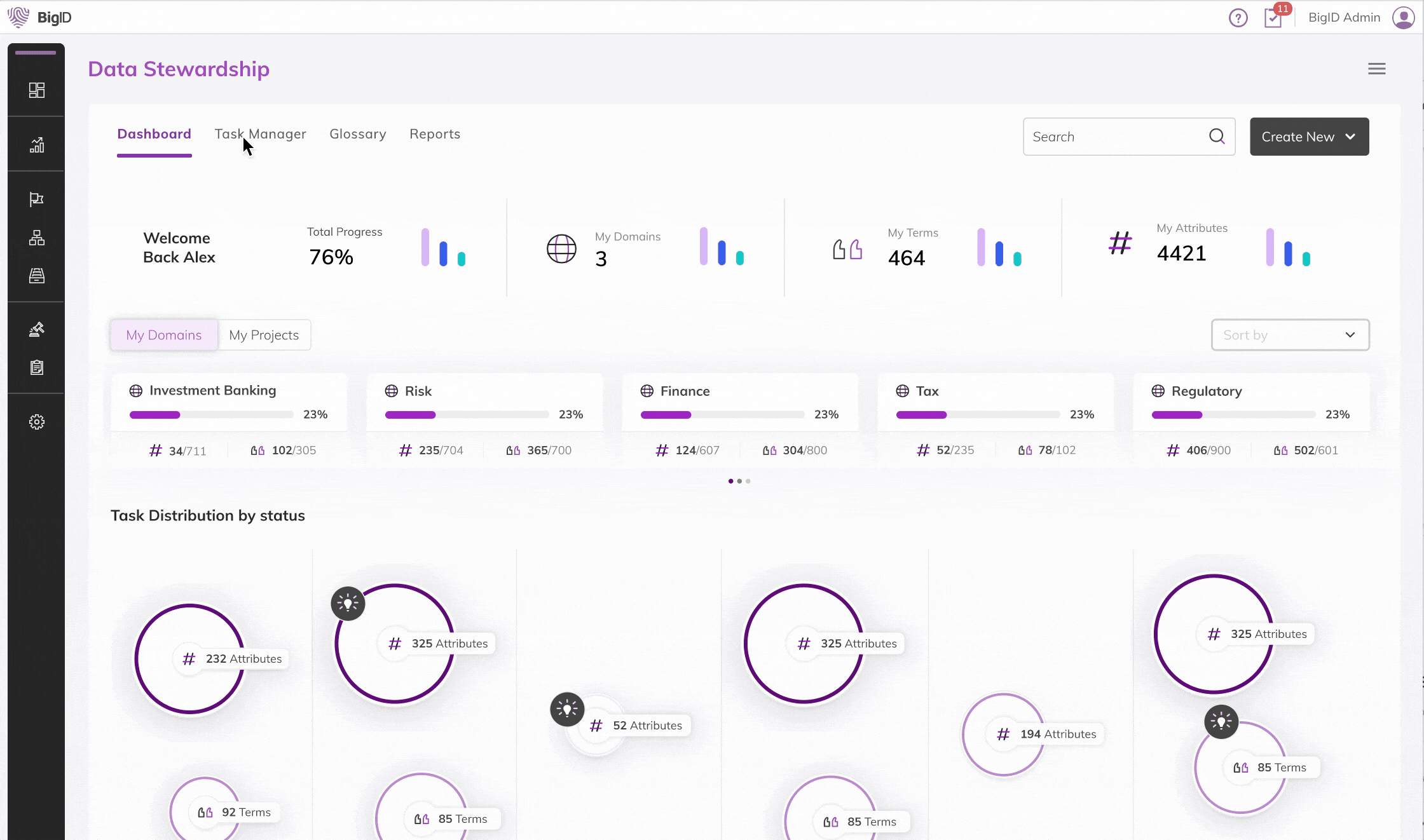Click the help question-mark icon in the top bar
Viewport: 1424px width, 840px height.
(x=1238, y=18)
